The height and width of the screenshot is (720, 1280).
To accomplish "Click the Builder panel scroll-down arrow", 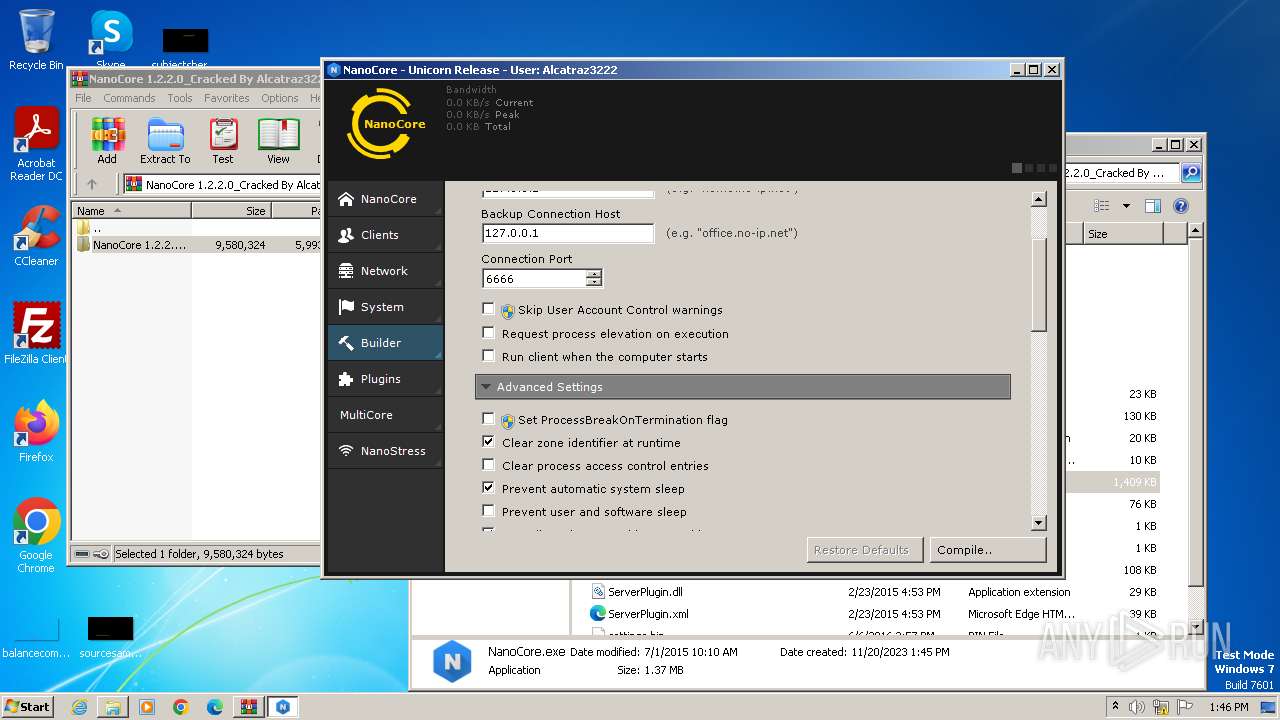I will tap(1038, 523).
